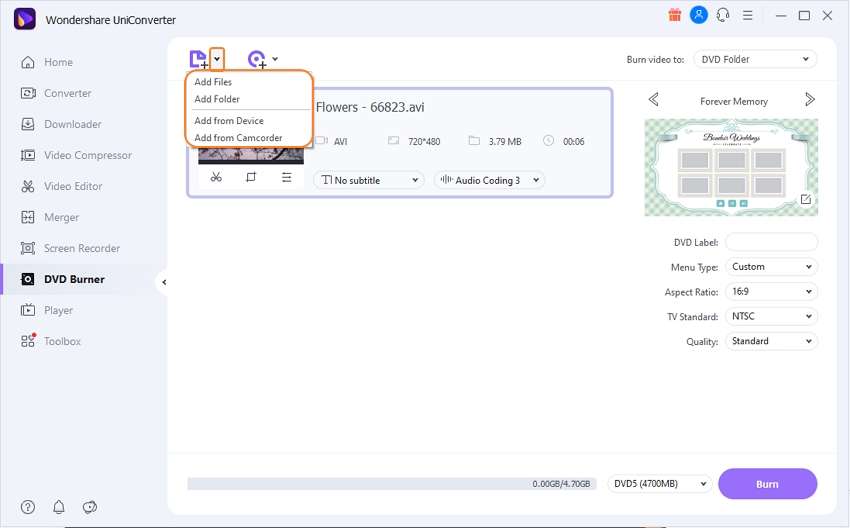Open the Add Files dropdown arrow
850x528 pixels.
click(x=217, y=59)
